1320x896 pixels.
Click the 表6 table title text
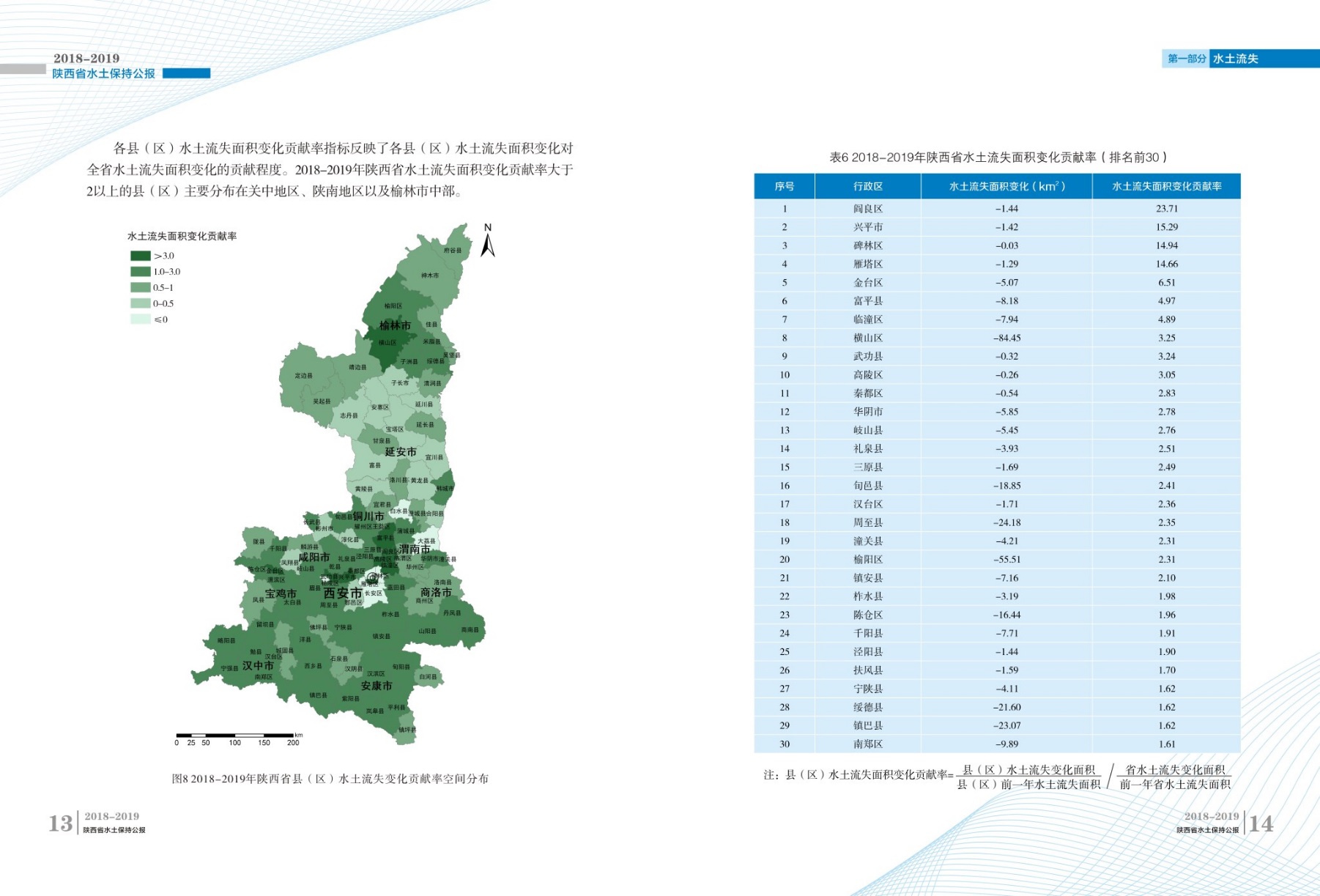click(x=998, y=158)
